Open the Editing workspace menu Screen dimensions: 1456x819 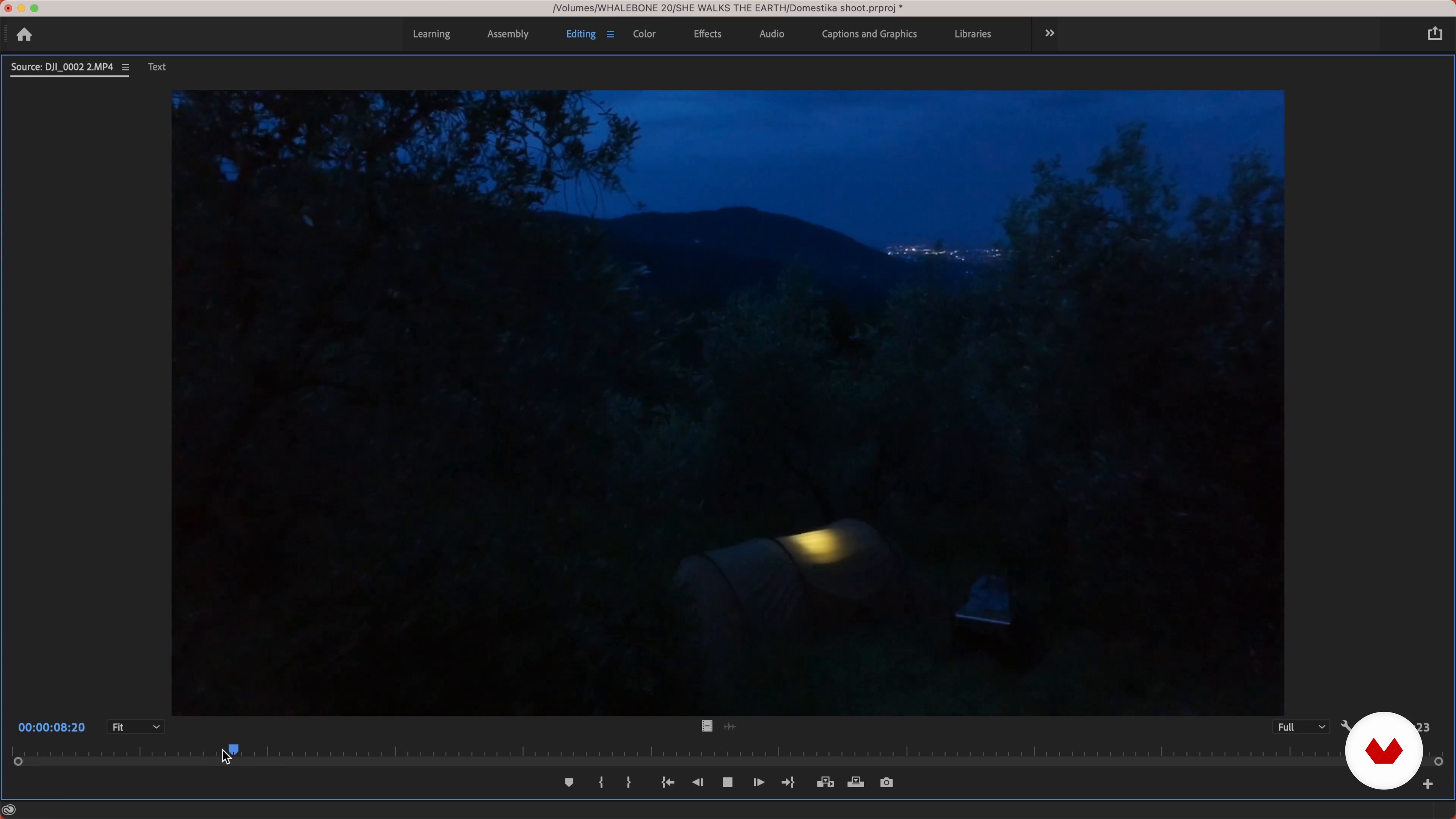point(610,35)
